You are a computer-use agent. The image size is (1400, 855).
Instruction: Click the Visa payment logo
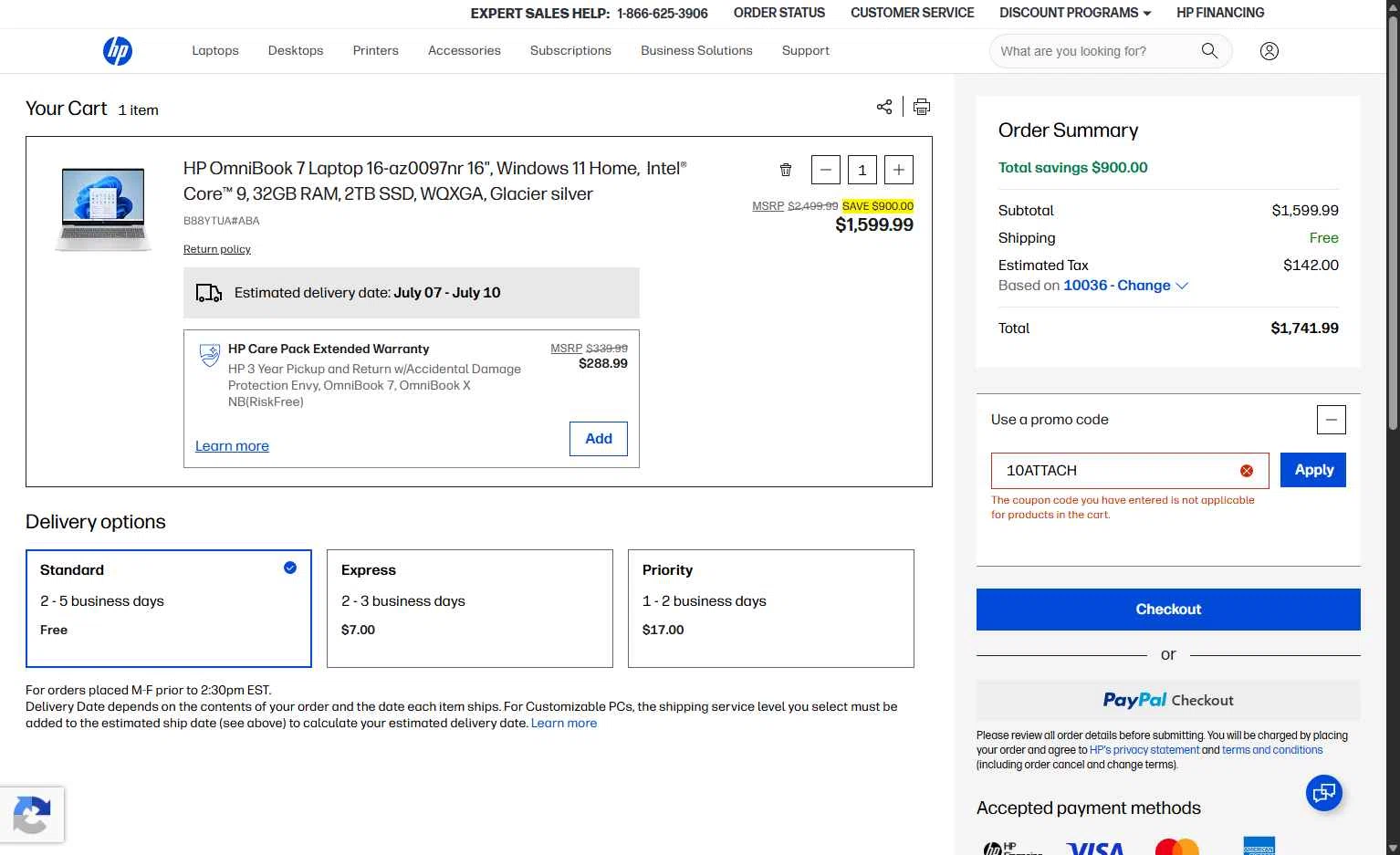(1095, 849)
